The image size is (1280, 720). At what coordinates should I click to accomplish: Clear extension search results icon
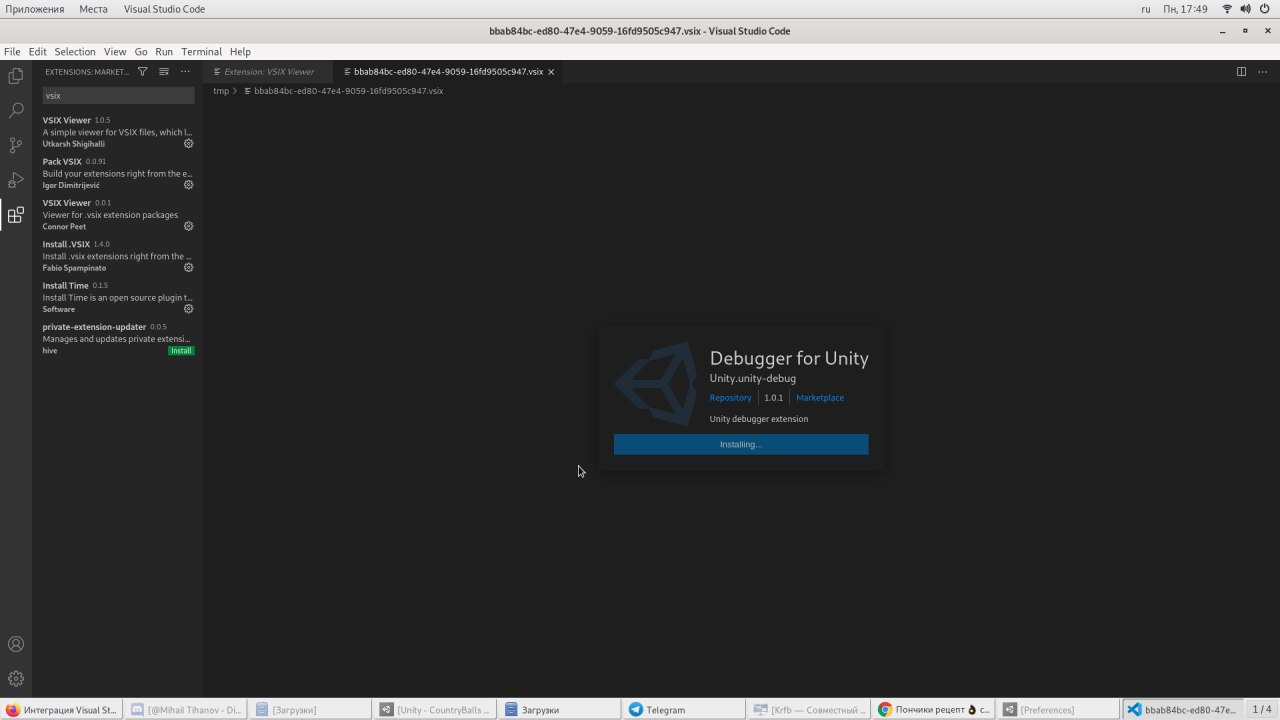pyautogui.click(x=164, y=72)
